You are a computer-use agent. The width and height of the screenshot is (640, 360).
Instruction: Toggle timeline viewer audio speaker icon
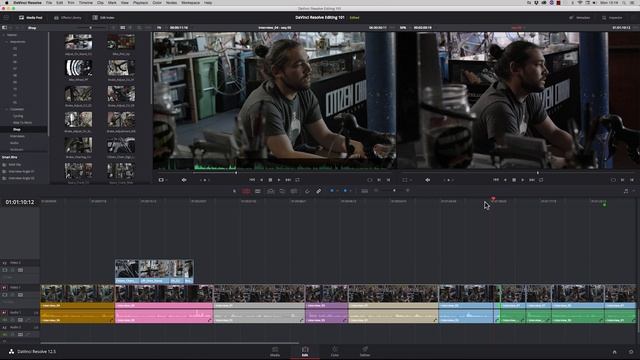pyautogui.click(x=427, y=180)
